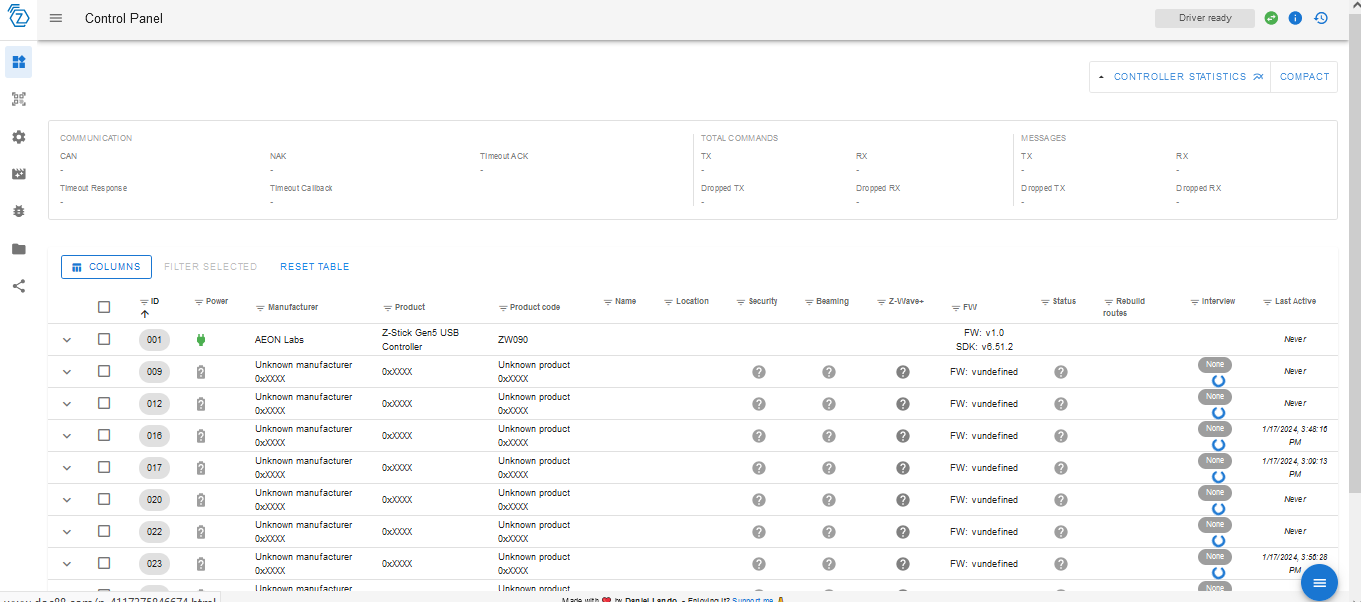
Task: Switch to Compact view
Action: point(1304,77)
